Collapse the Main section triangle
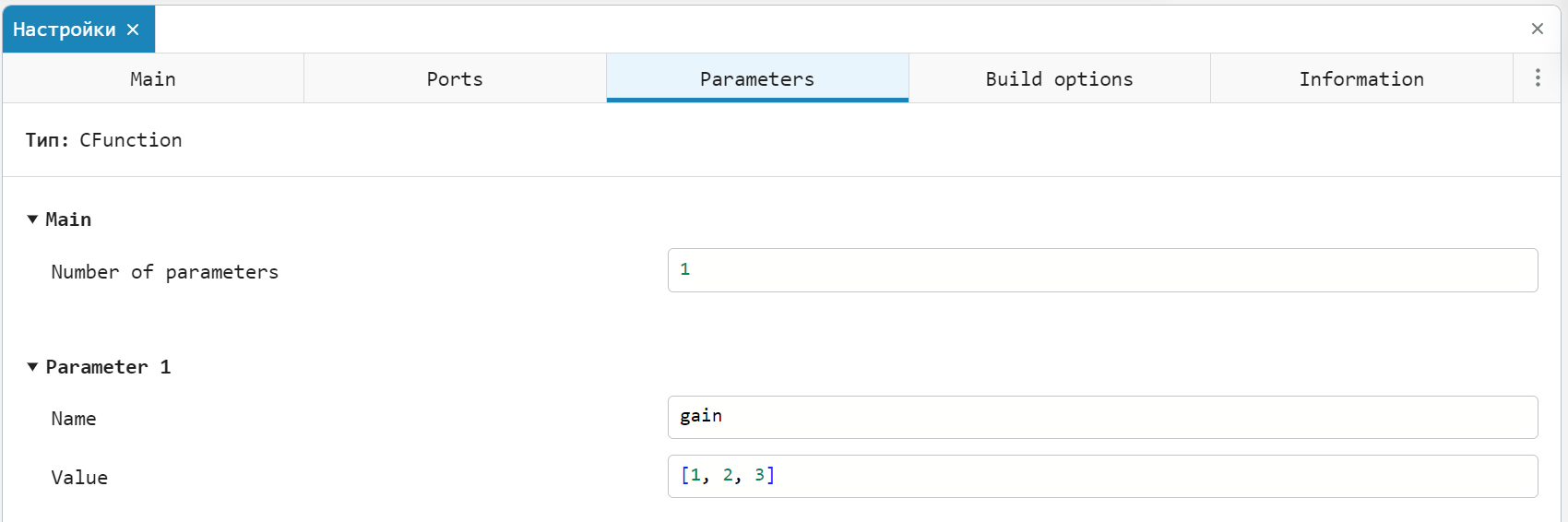The width and height of the screenshot is (1568, 522). pyautogui.click(x=32, y=219)
